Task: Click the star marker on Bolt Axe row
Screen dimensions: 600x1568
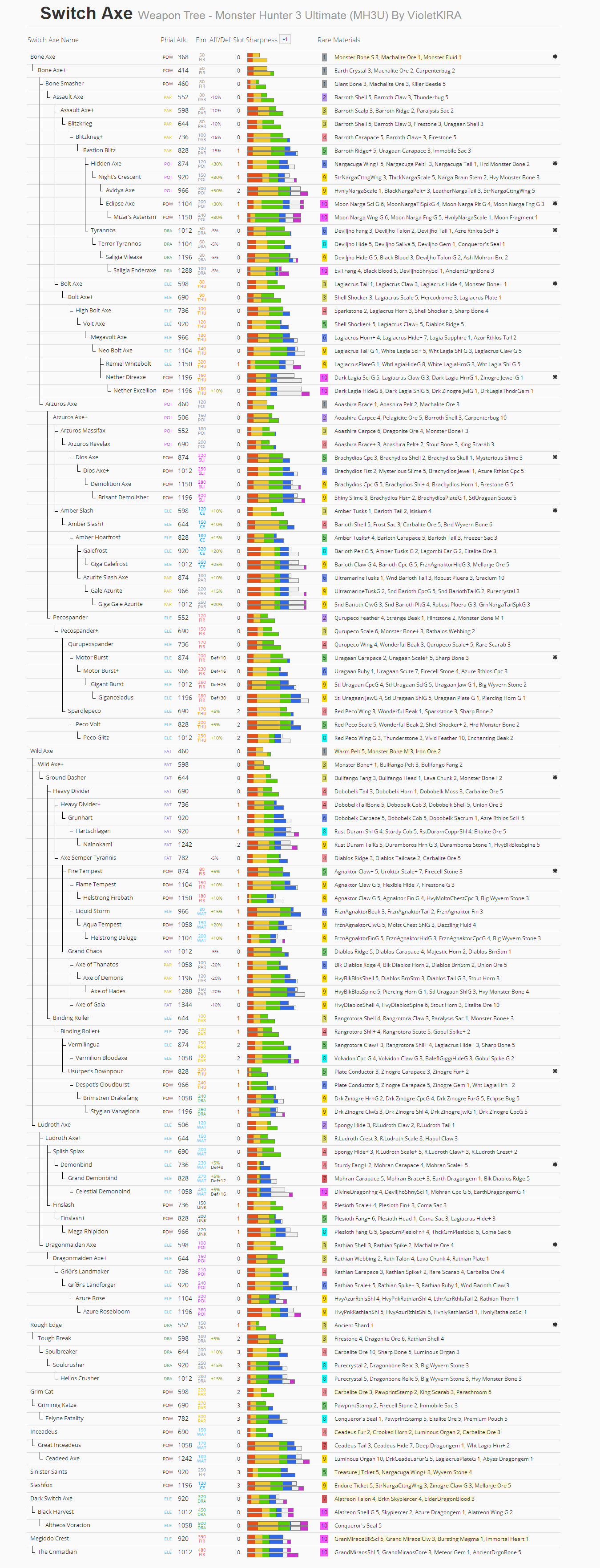Action: click(x=555, y=283)
